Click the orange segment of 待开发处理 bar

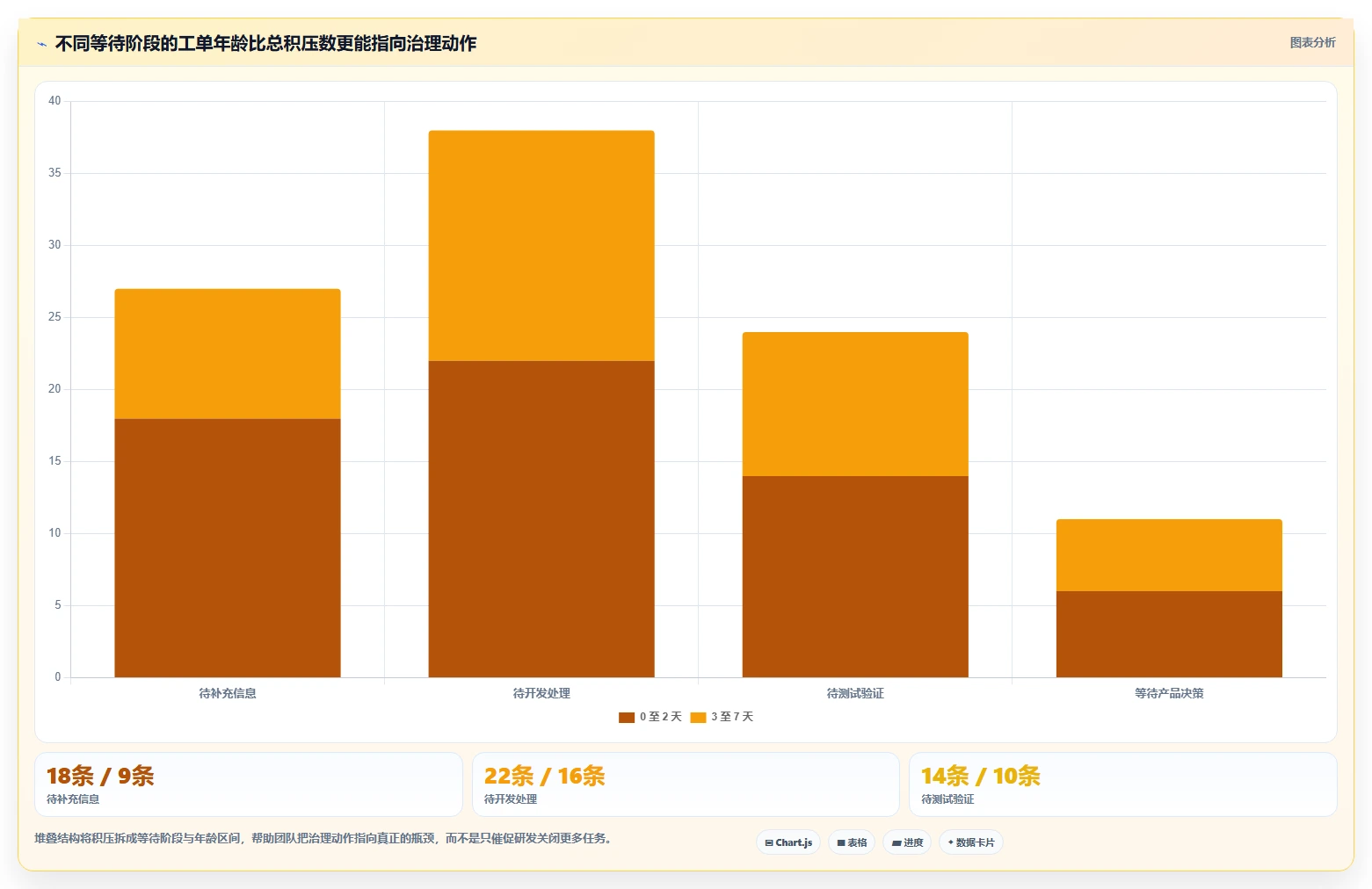(x=541, y=245)
